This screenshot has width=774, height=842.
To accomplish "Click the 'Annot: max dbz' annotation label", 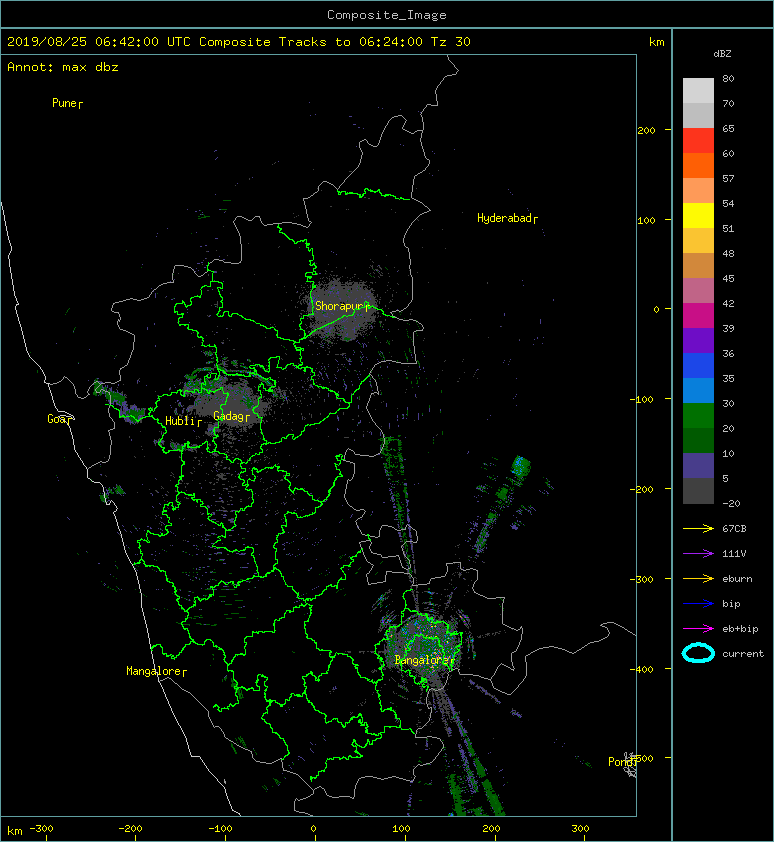I will click(63, 67).
